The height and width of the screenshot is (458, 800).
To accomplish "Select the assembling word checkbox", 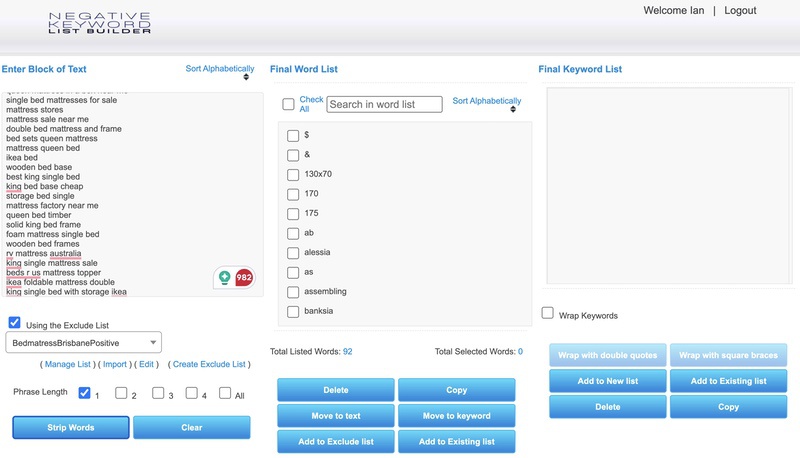I will tap(293, 292).
